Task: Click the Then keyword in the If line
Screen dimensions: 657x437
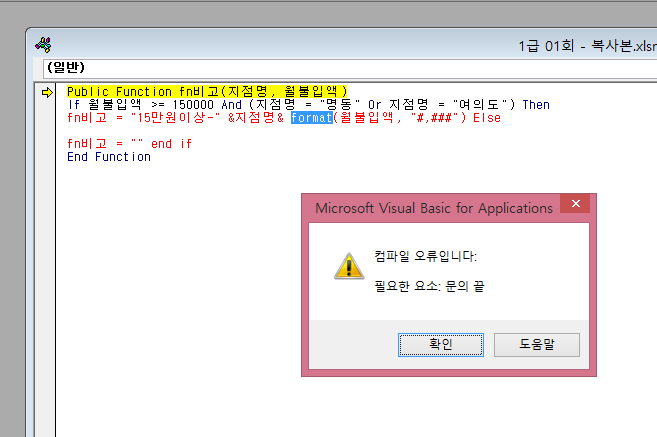Action: [536, 105]
